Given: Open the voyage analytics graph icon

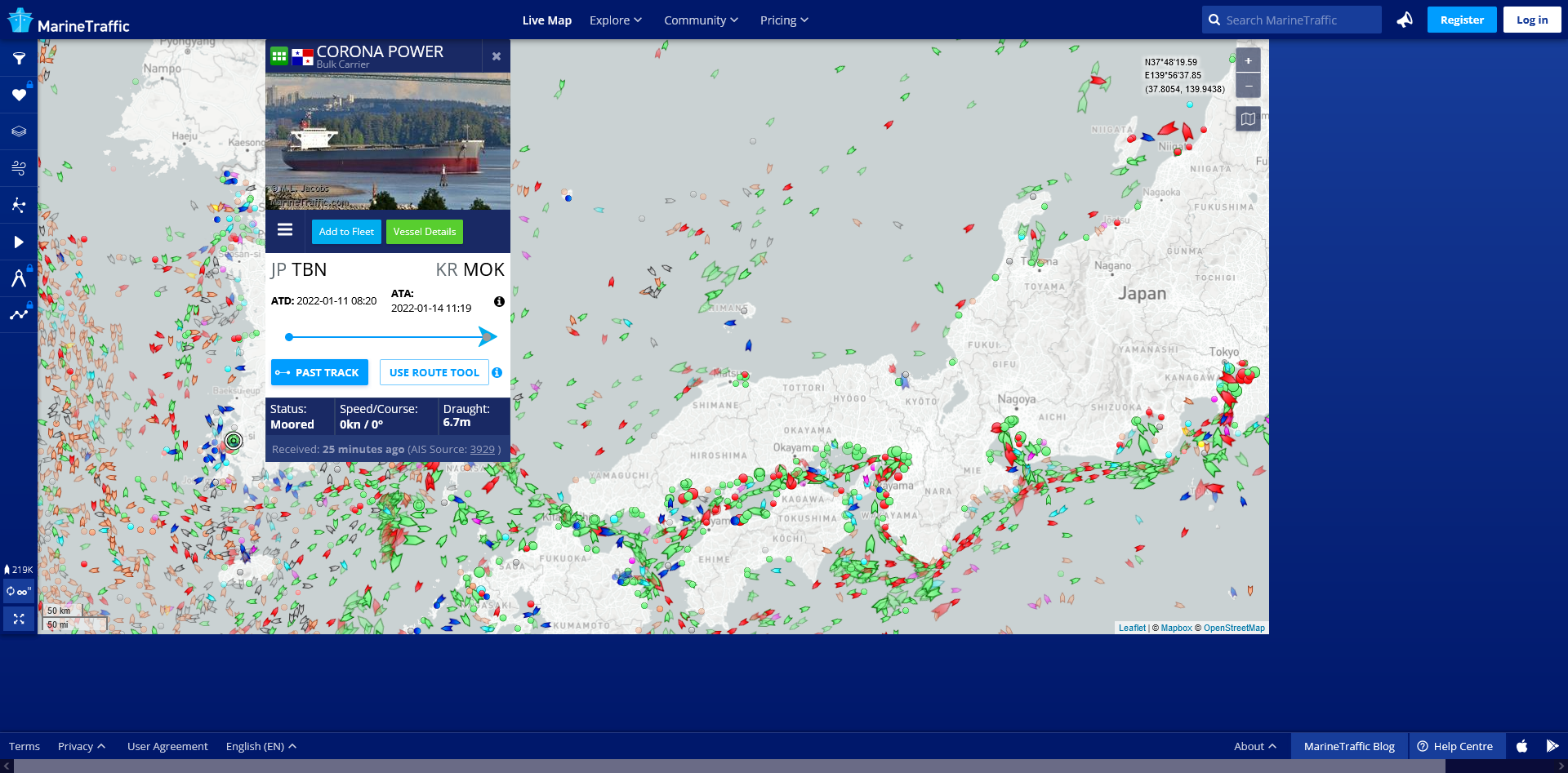Looking at the screenshot, I should (19, 315).
